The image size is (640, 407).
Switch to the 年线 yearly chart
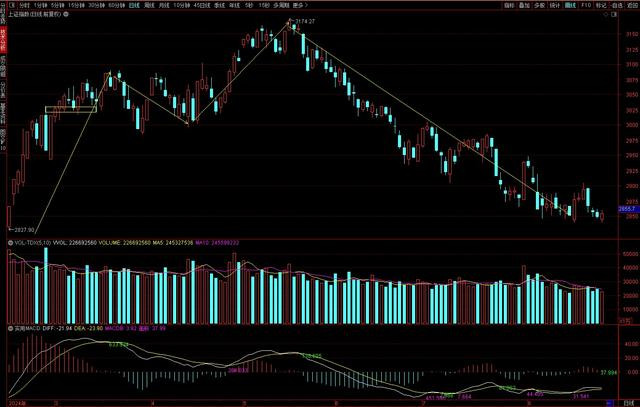235,5
